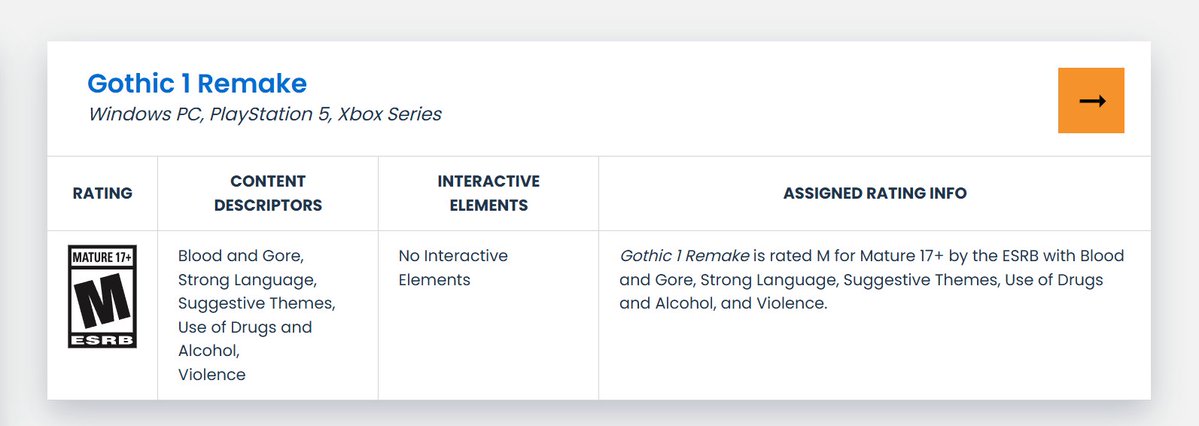The height and width of the screenshot is (426, 1199).
Task: Click the No Interactive Elements cell text
Action: tap(452, 268)
